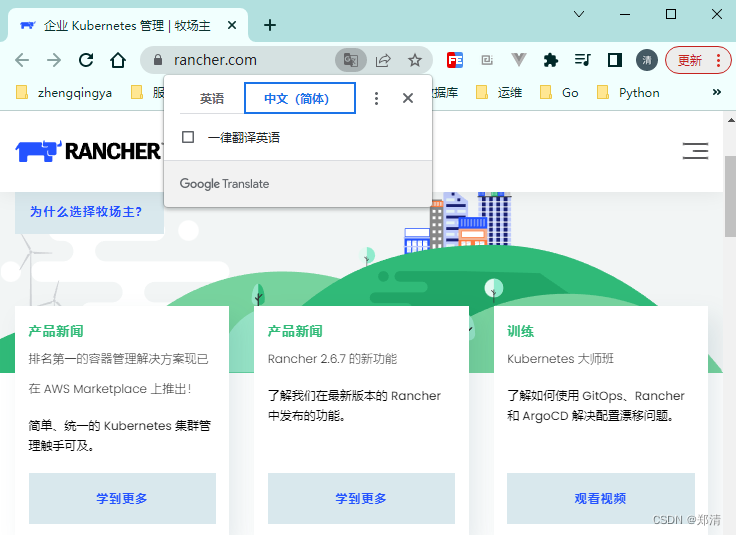This screenshot has height=535, width=736.
Task: Maximize the browser window
Action: point(671,14)
